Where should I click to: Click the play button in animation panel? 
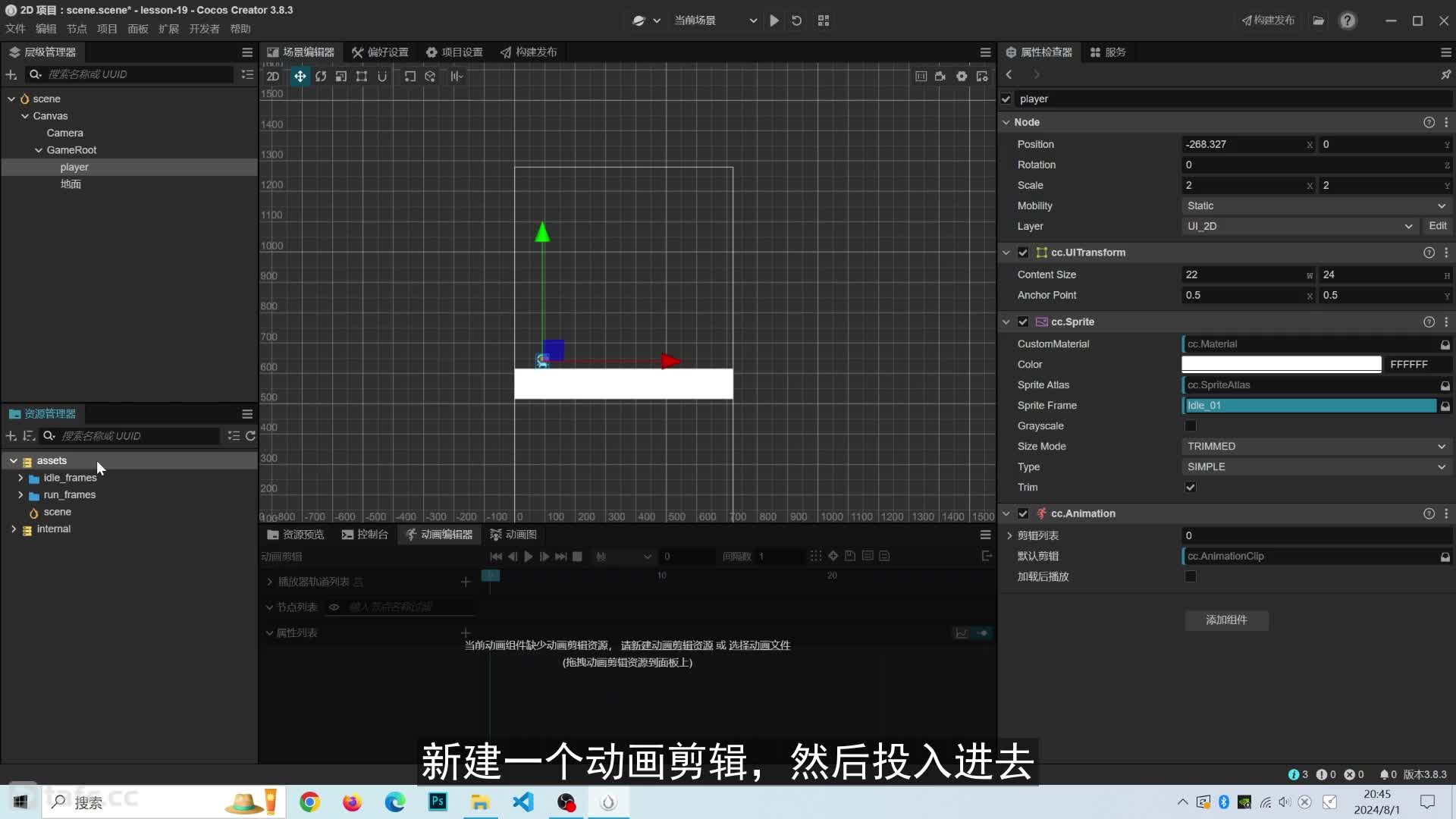(x=527, y=556)
